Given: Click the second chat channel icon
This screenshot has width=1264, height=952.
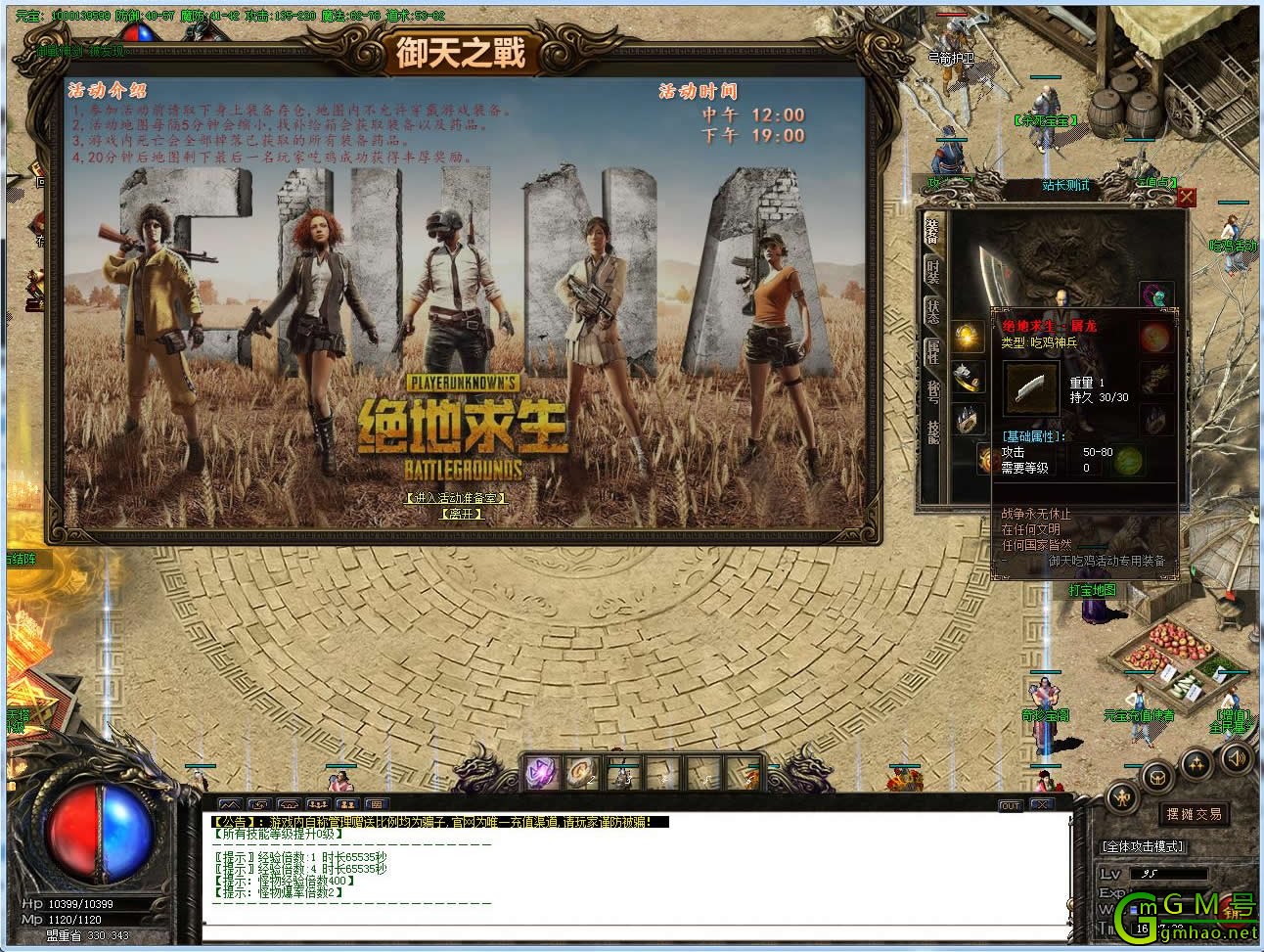Looking at the screenshot, I should tap(259, 806).
